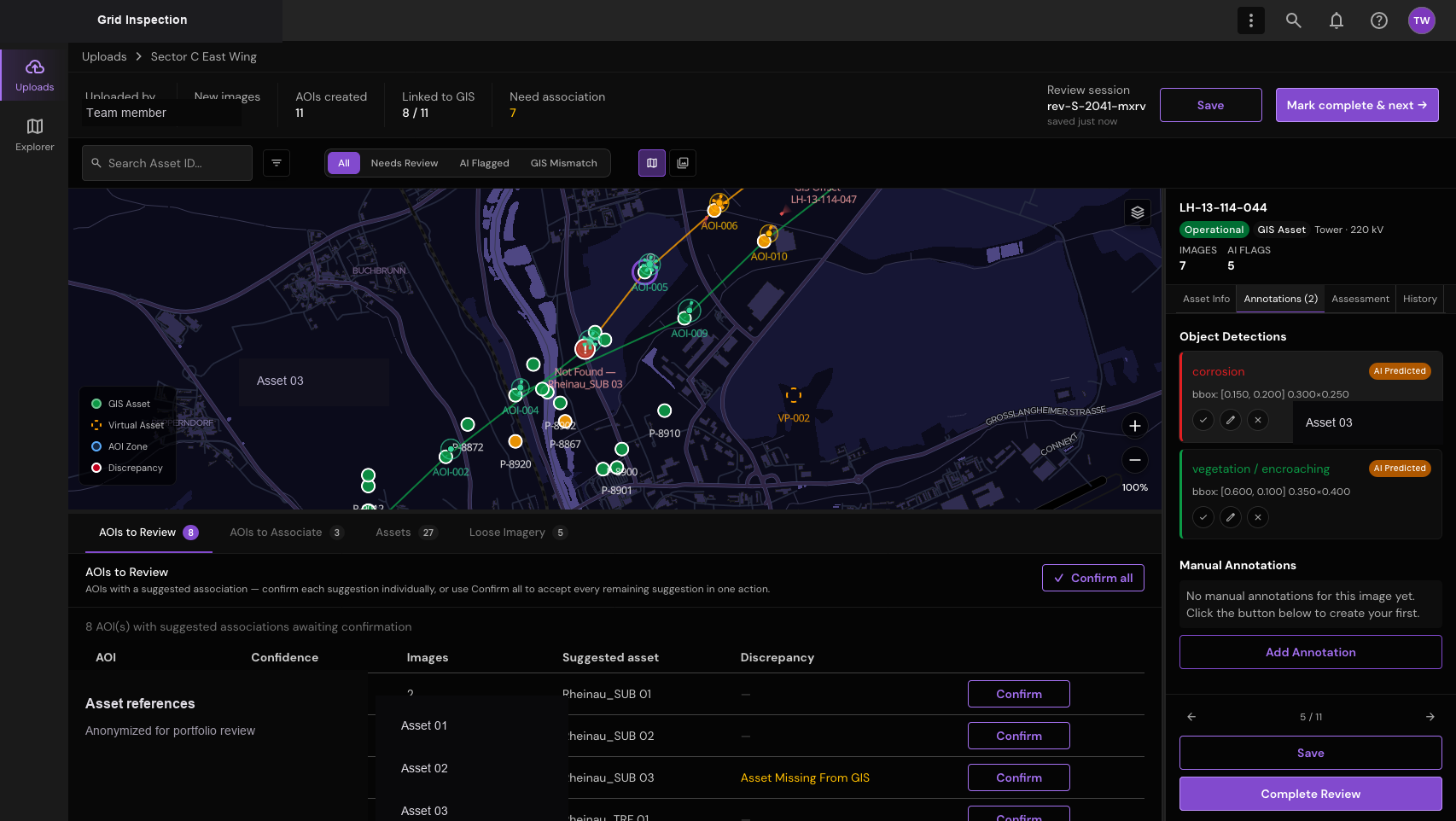This screenshot has height=821, width=1456.
Task: Edit the corrosion detection
Action: 1231,420
